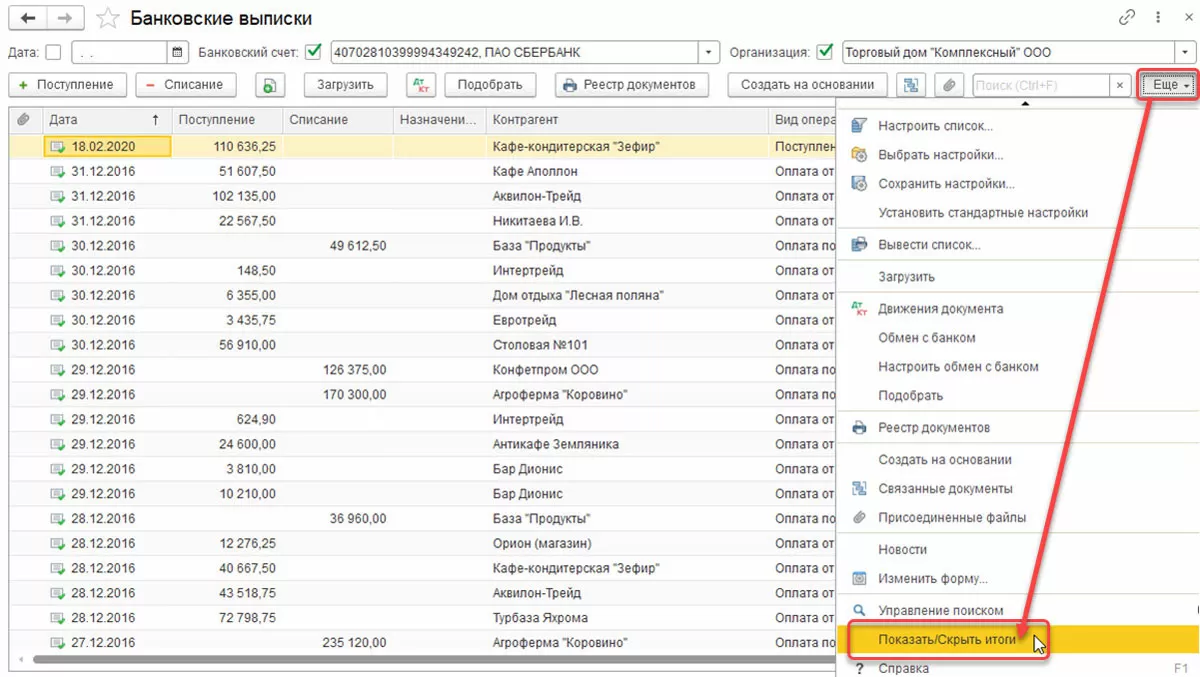Choose Настроить список... from the menu

935,126
